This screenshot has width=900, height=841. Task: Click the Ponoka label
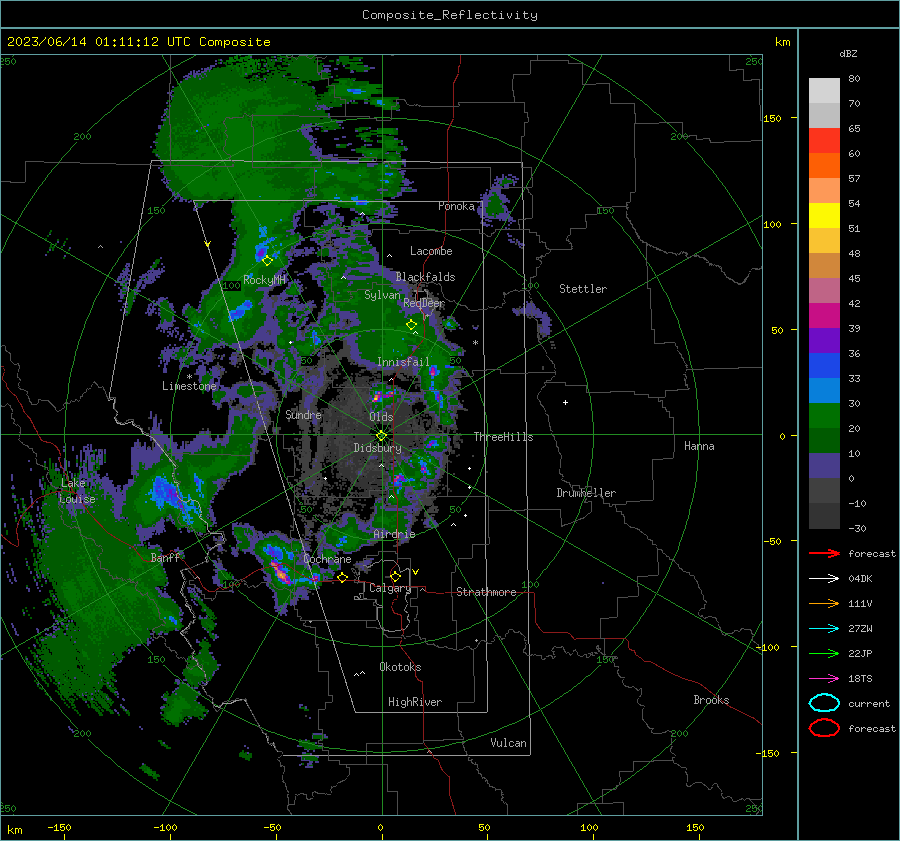456,206
